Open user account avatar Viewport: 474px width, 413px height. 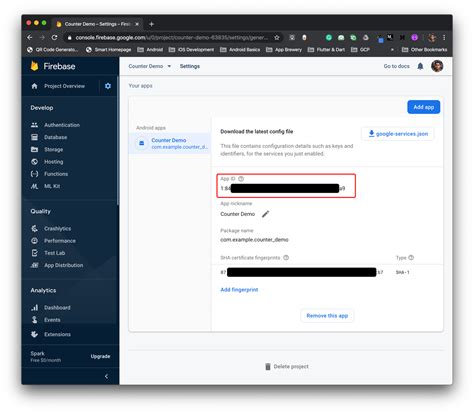[x=437, y=66]
